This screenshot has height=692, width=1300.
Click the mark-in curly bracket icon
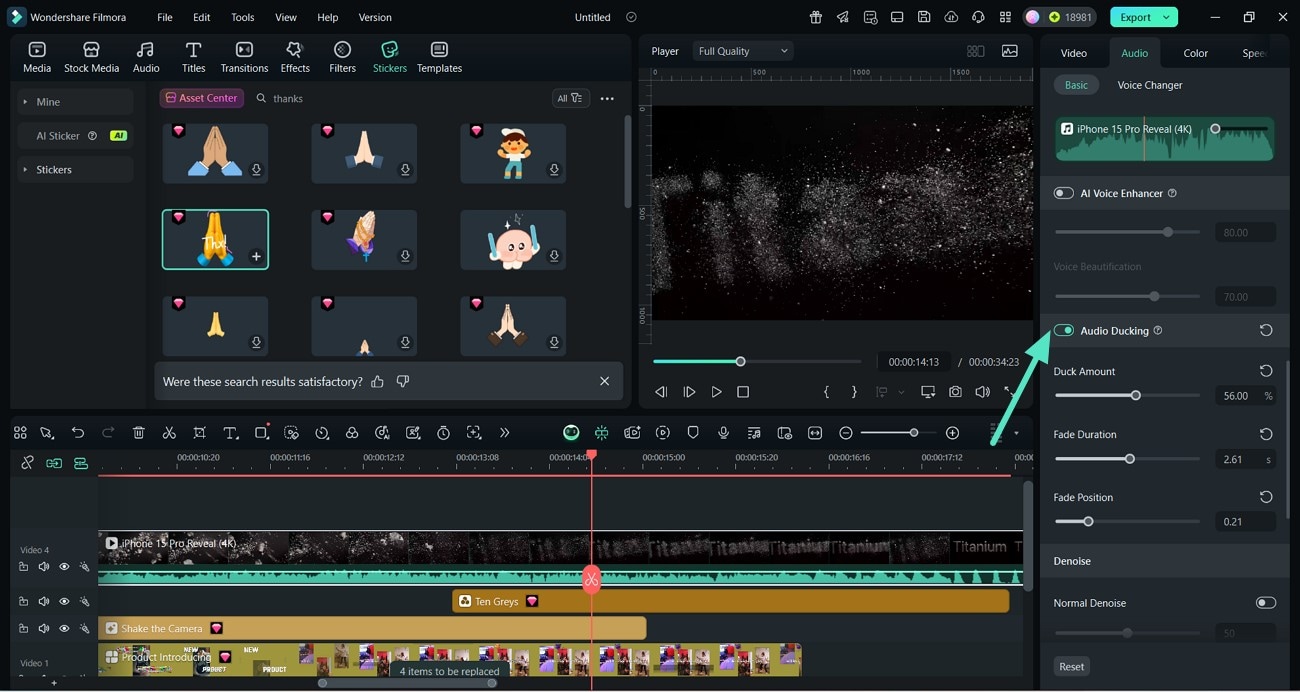tap(826, 392)
